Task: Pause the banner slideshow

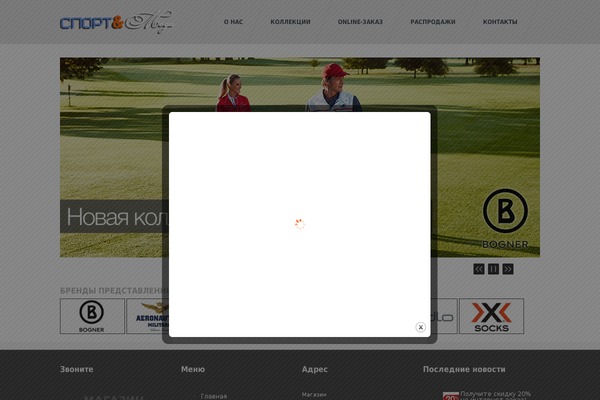Action: pos(493,269)
